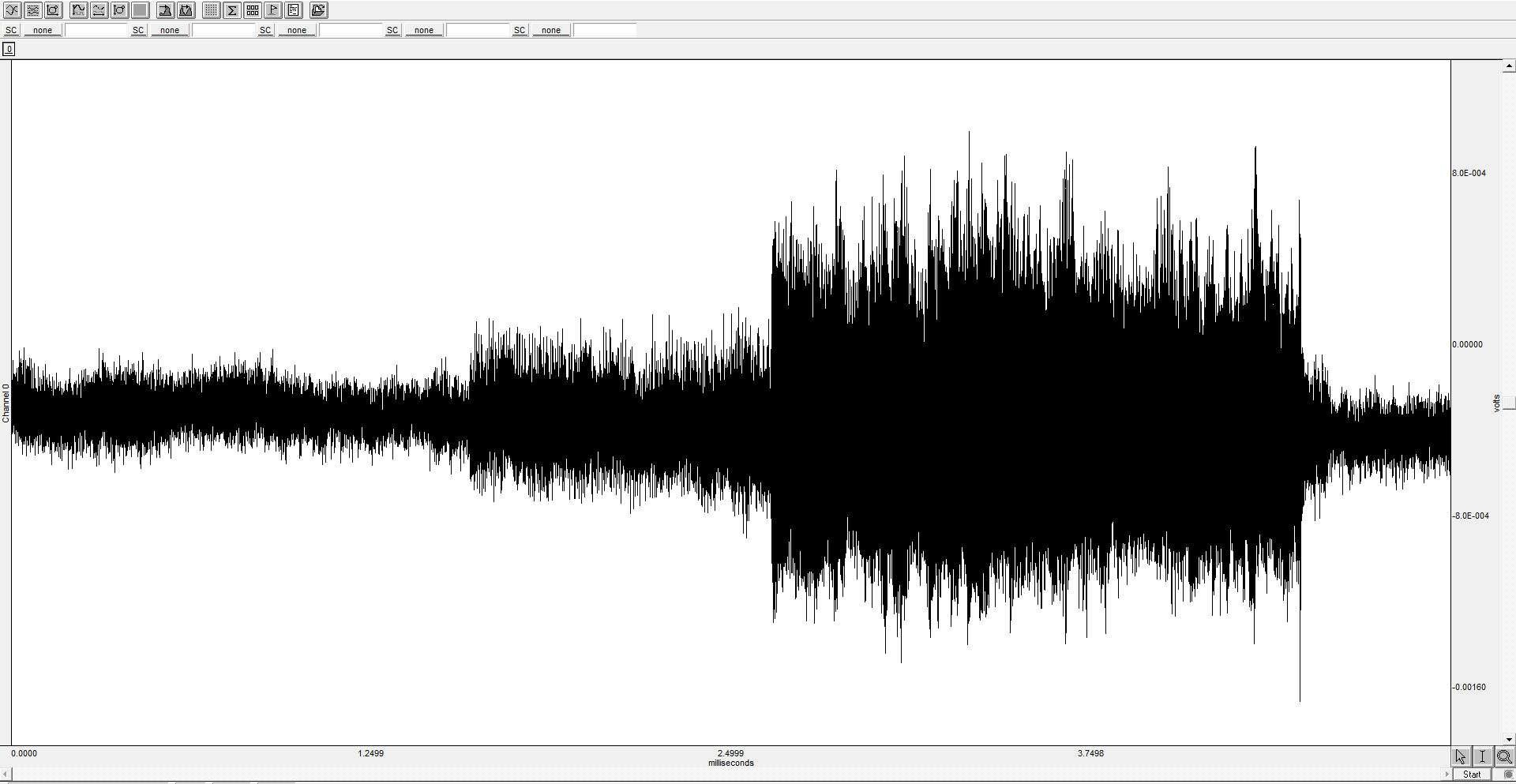Screen dimensions: 1516x784
Task: Click the fourth empty field after 'none'
Action: [x=478, y=30]
